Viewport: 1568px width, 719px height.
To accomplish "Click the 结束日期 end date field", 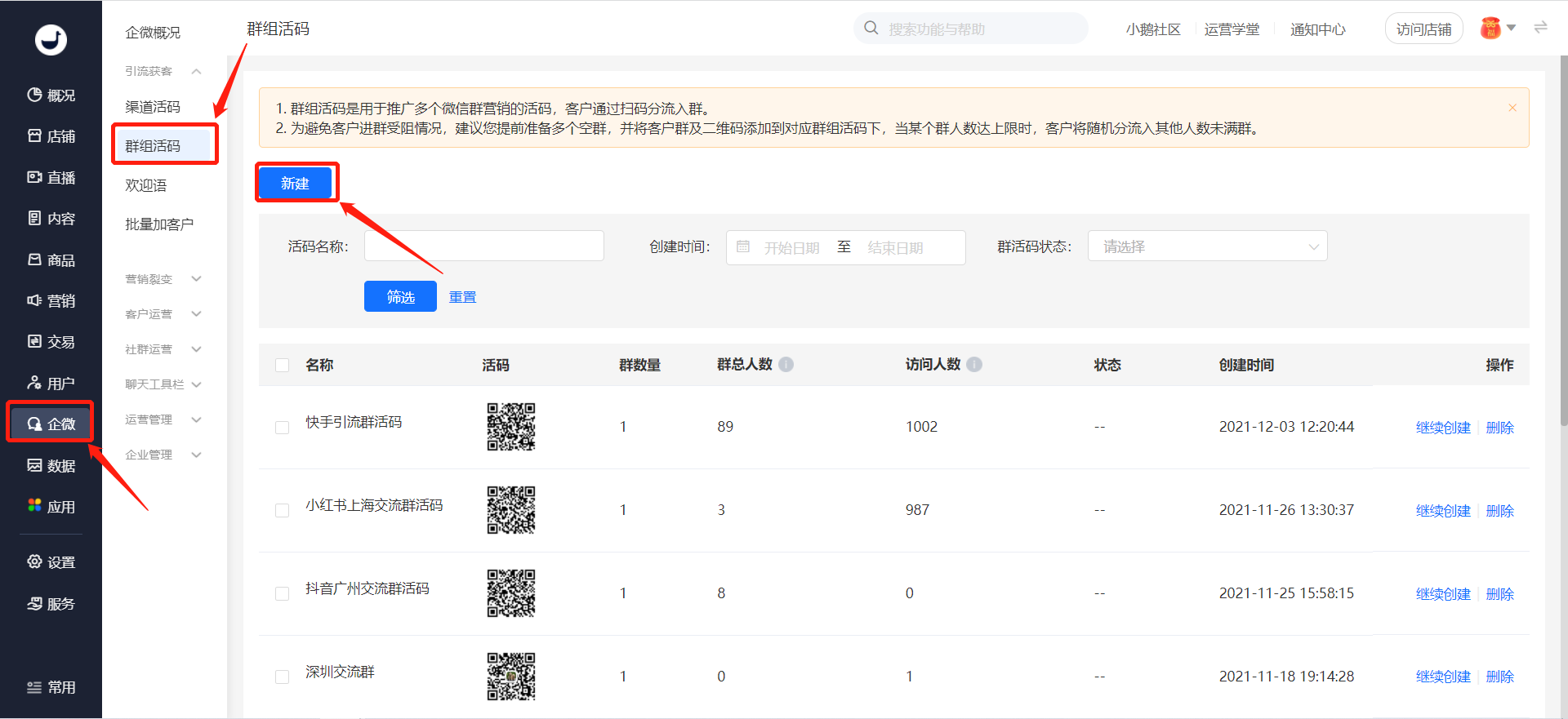I will click(x=895, y=247).
